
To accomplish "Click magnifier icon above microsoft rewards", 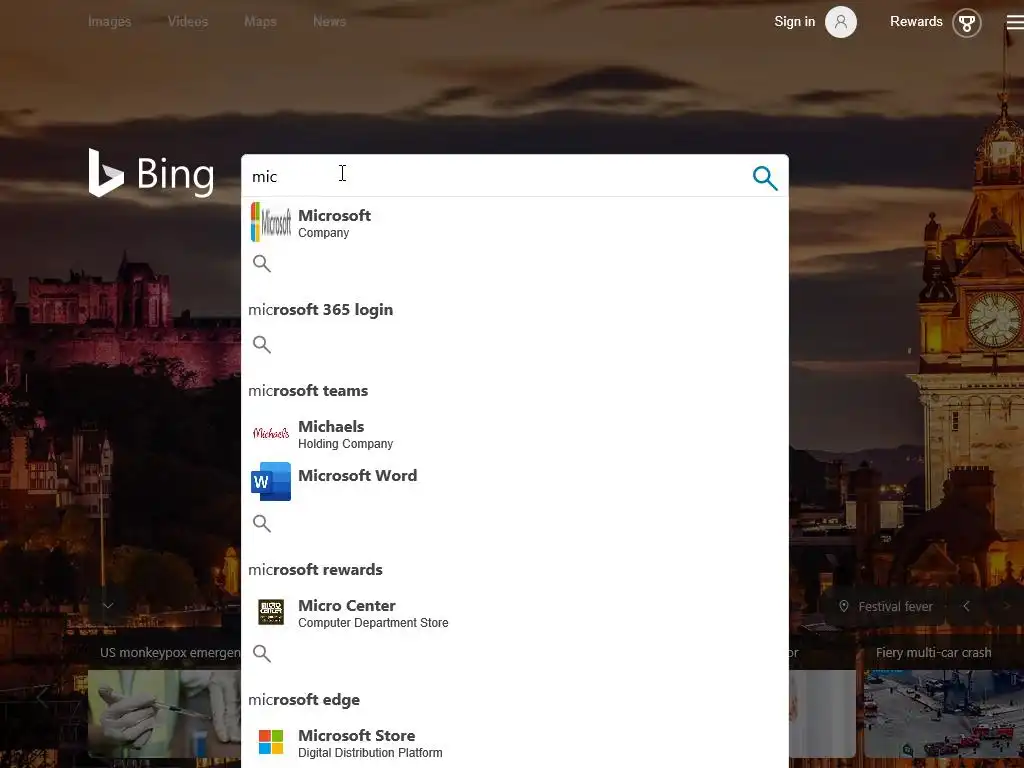I will [x=262, y=523].
